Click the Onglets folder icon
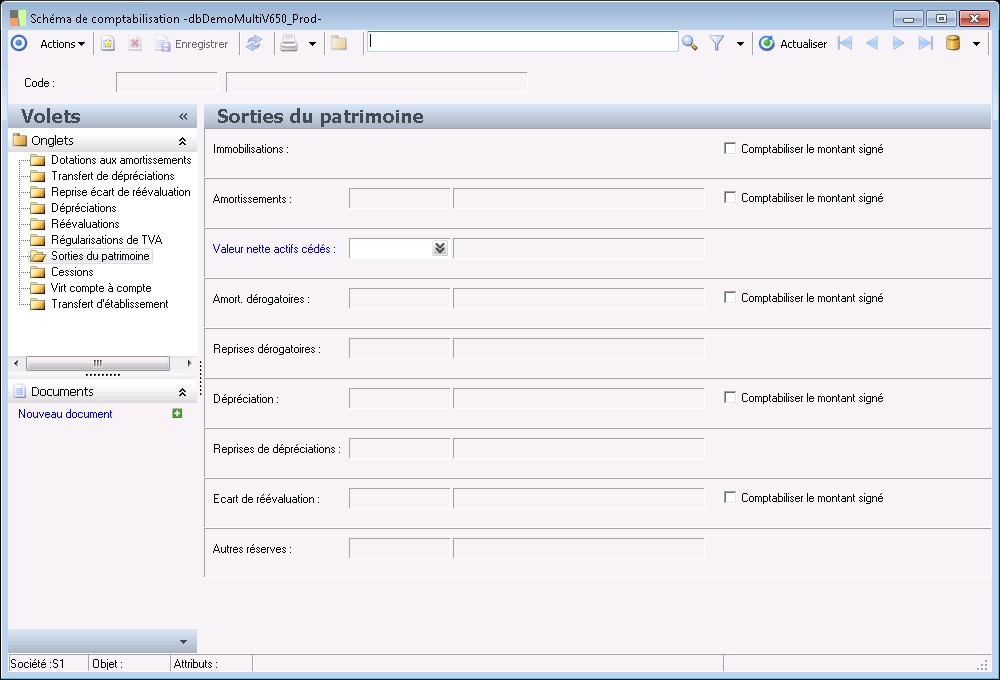 (20, 140)
